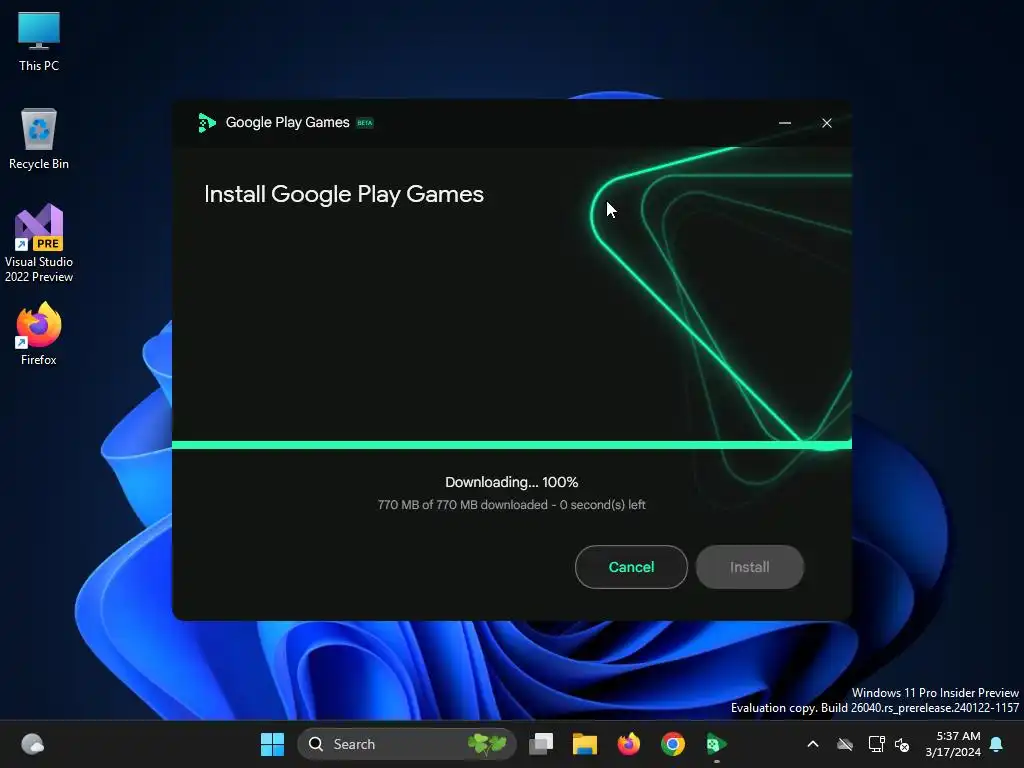Screen dimensions: 1024x768
Task: Open File Explorer from taskbar
Action: 584,744
